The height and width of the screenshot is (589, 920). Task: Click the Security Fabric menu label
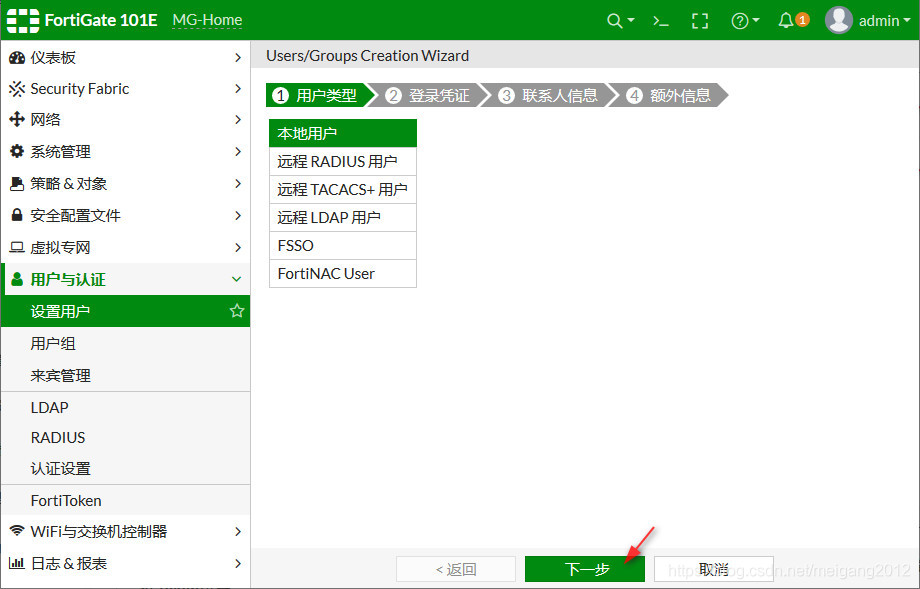click(x=80, y=89)
